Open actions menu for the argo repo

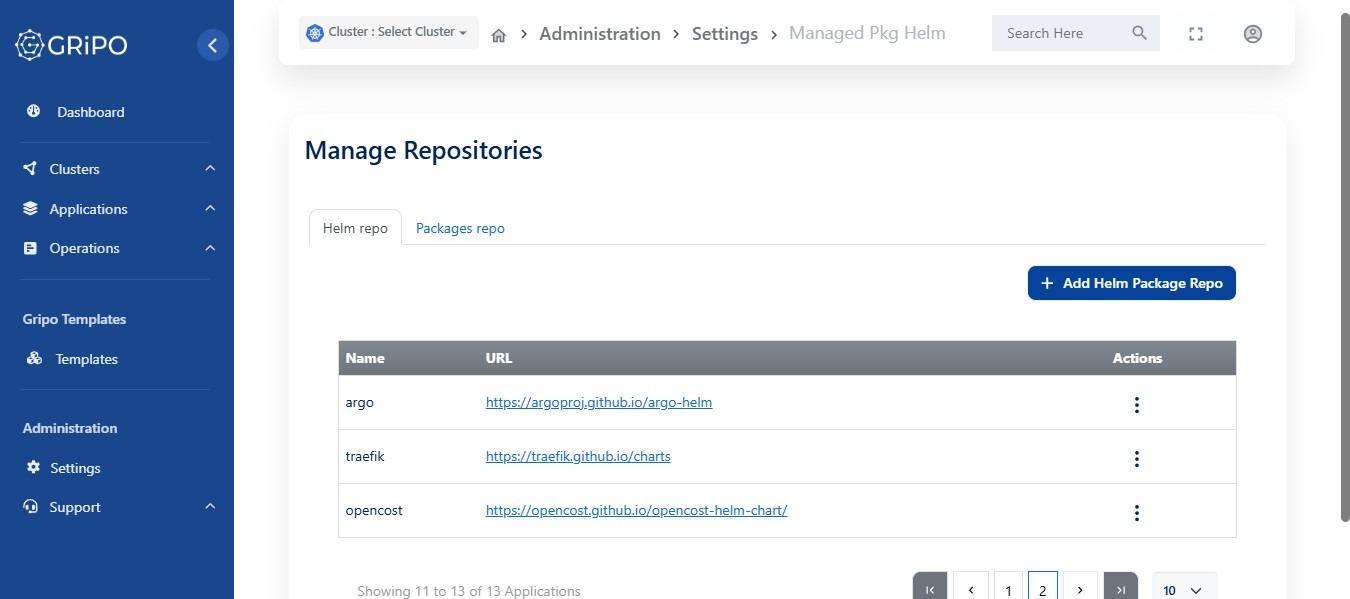point(1136,404)
